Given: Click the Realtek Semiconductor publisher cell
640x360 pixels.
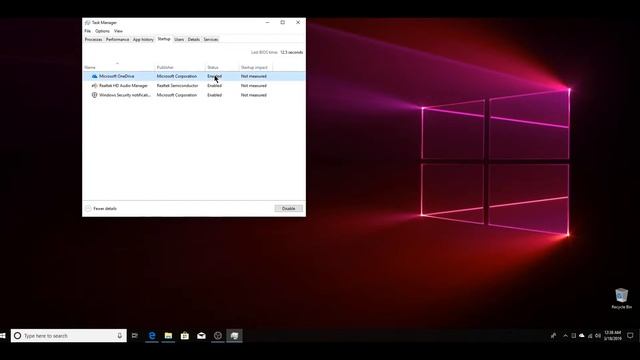Looking at the screenshot, I should 177,86.
